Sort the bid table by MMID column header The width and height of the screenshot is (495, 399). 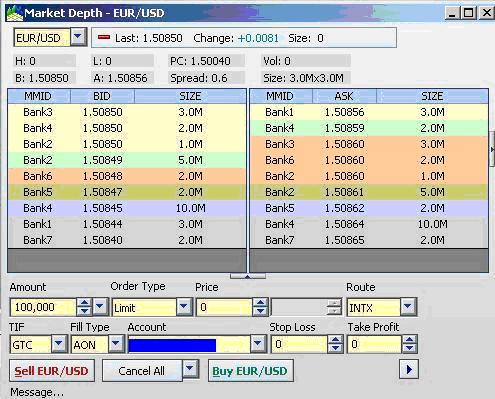coord(39,96)
